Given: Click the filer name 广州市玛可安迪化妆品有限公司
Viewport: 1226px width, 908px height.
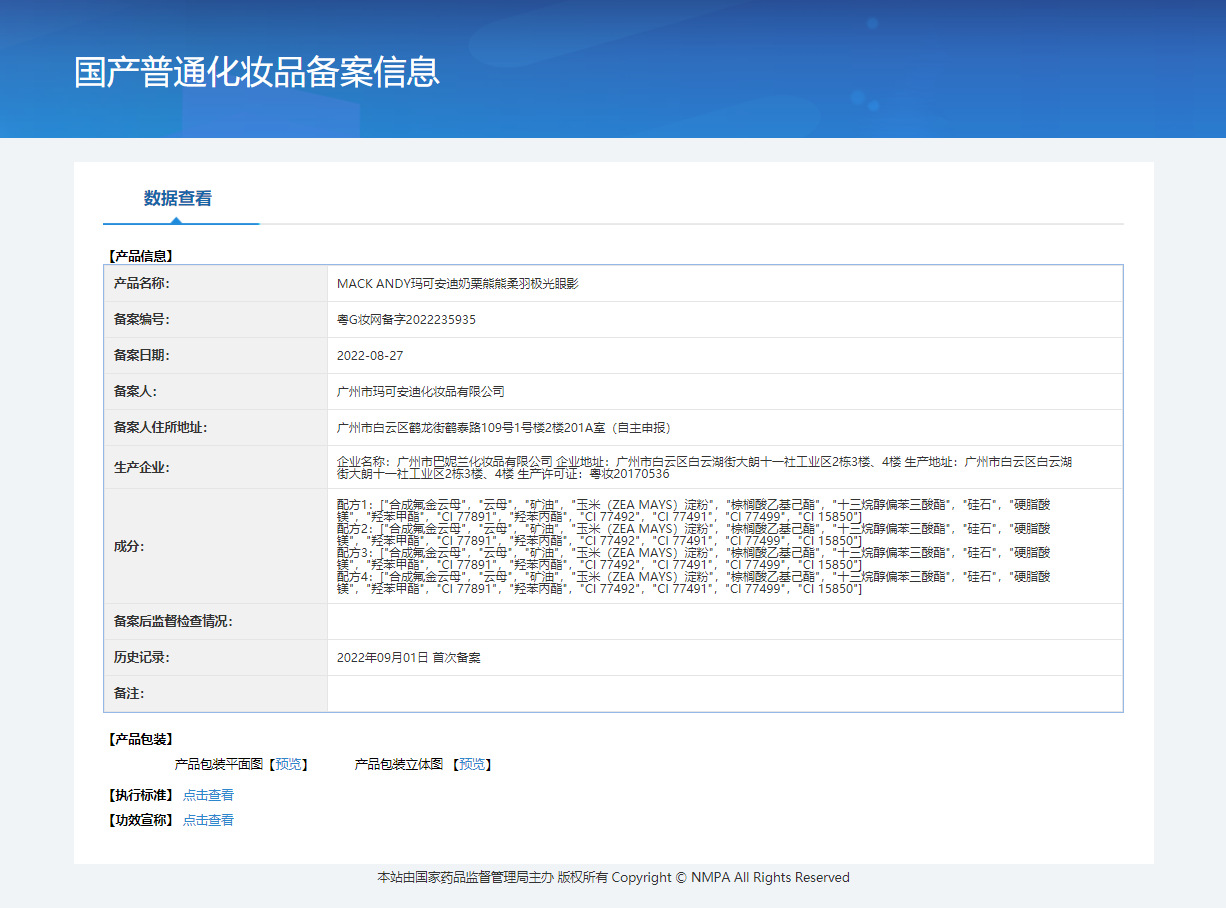Looking at the screenshot, I should coord(420,391).
